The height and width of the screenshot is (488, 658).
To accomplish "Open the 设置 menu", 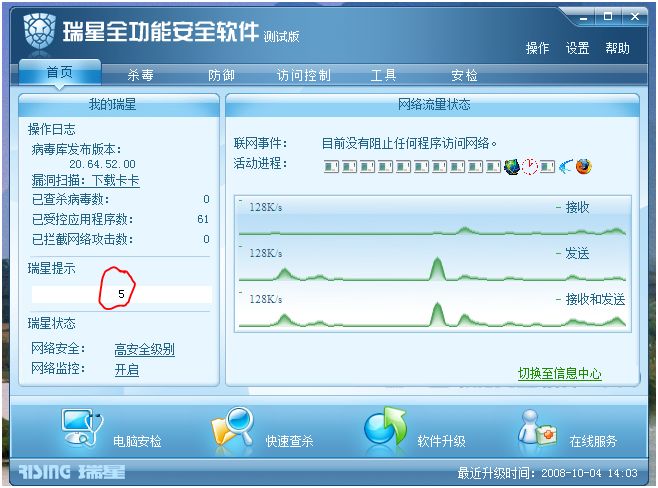I will click(x=577, y=48).
